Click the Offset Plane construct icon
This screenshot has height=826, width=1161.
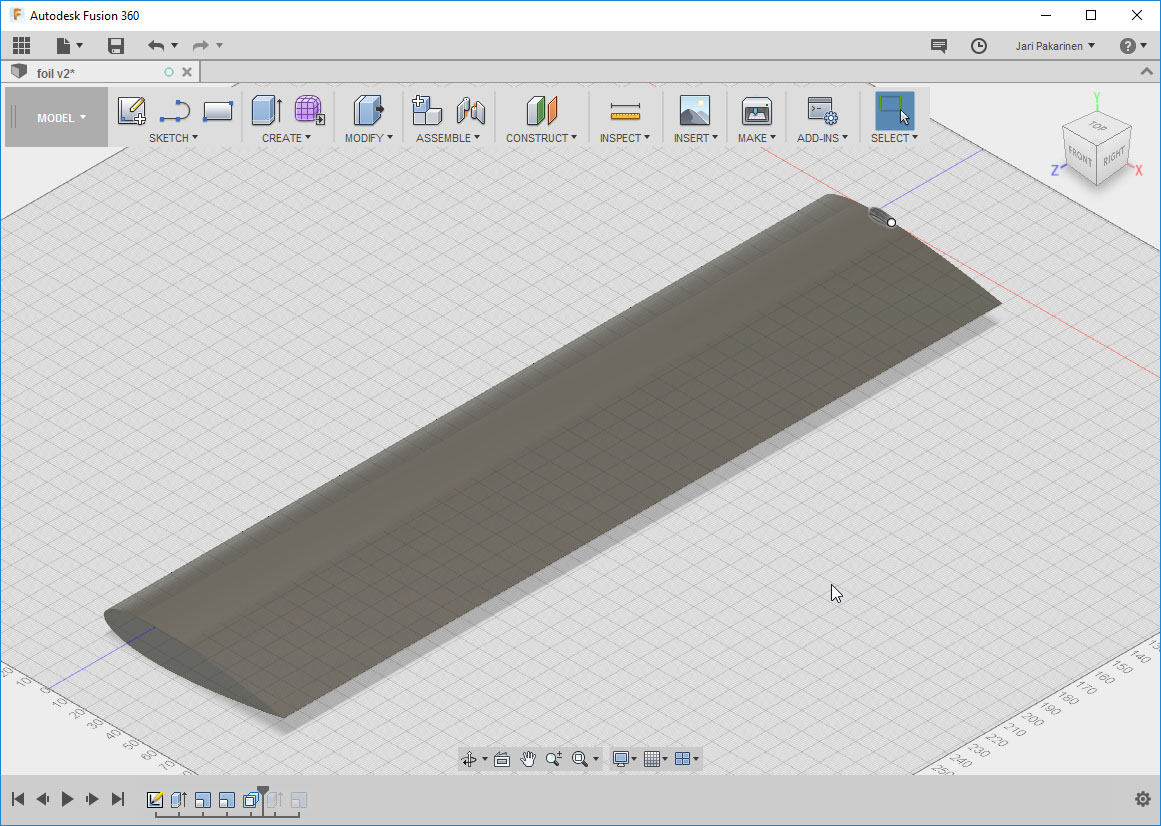pyautogui.click(x=541, y=110)
